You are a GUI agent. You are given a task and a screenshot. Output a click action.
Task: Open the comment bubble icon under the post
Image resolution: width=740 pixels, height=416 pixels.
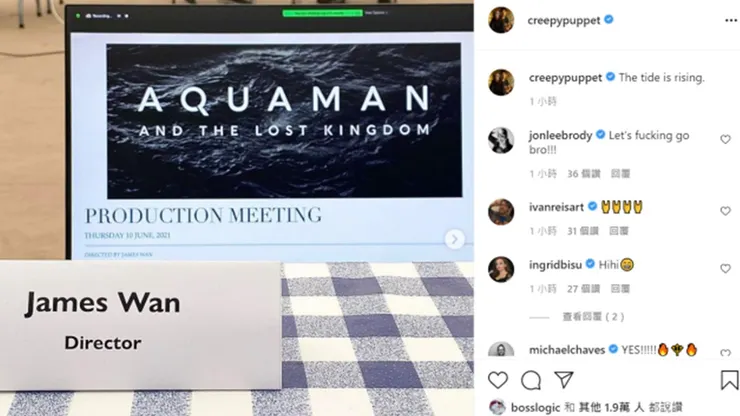pyautogui.click(x=531, y=380)
